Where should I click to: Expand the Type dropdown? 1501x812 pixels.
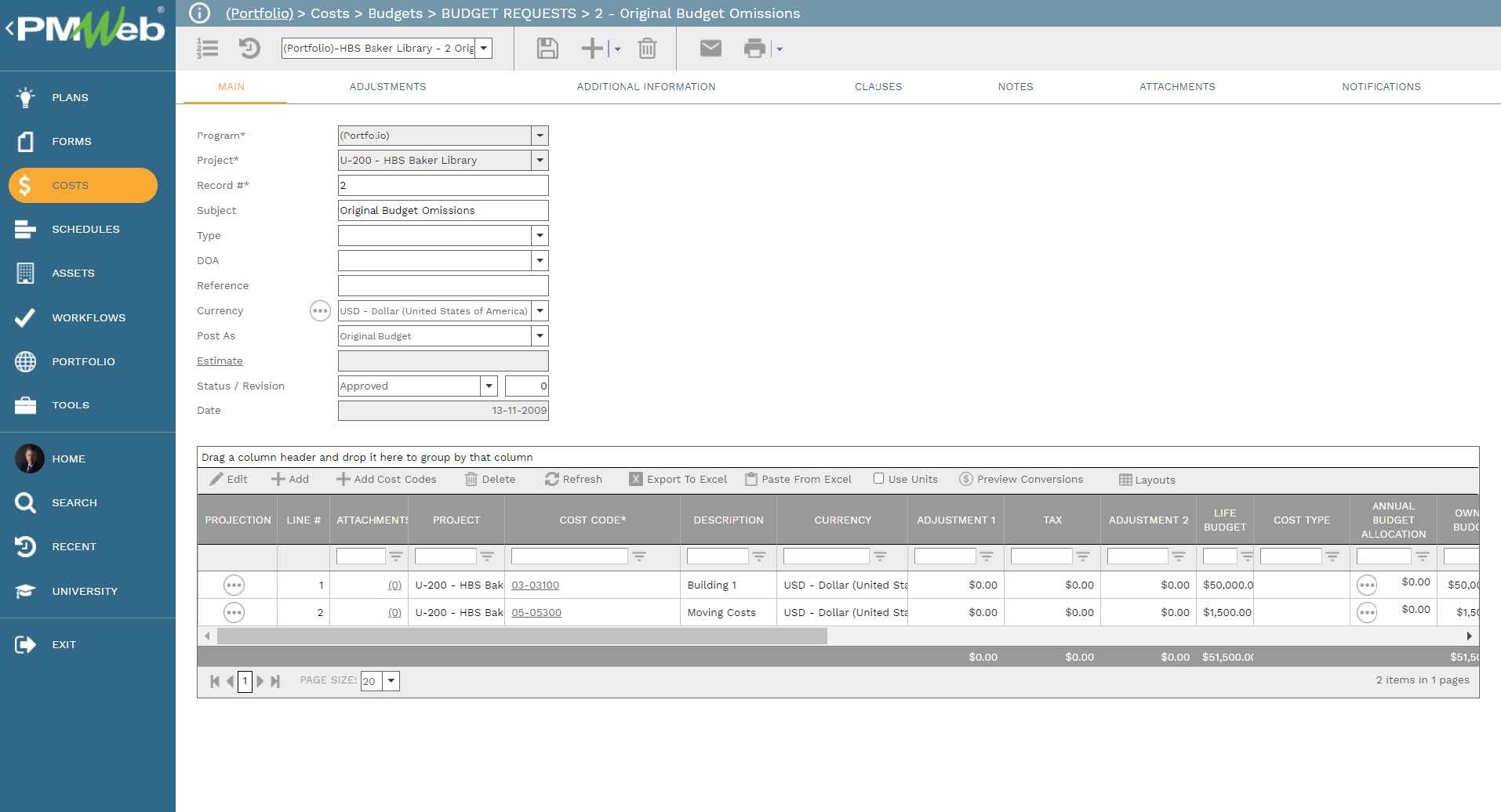(540, 235)
